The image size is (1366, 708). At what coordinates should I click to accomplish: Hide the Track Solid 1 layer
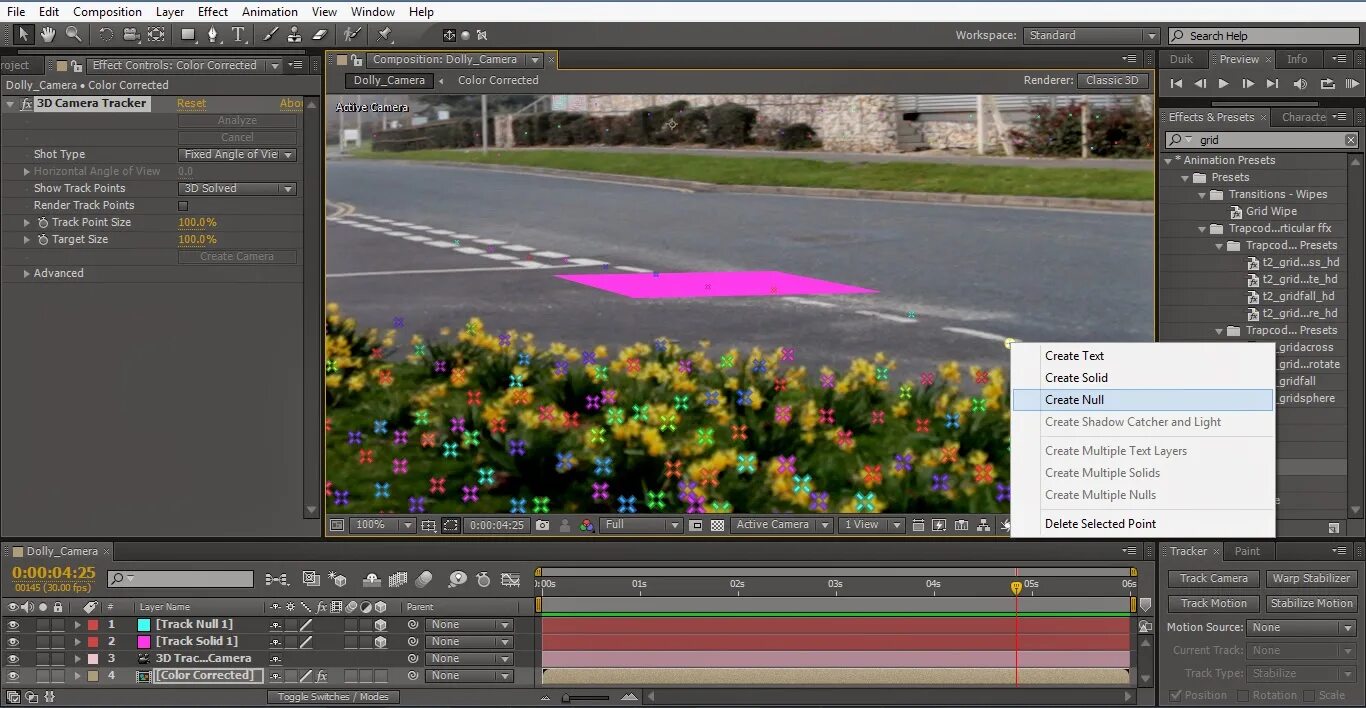(13, 641)
